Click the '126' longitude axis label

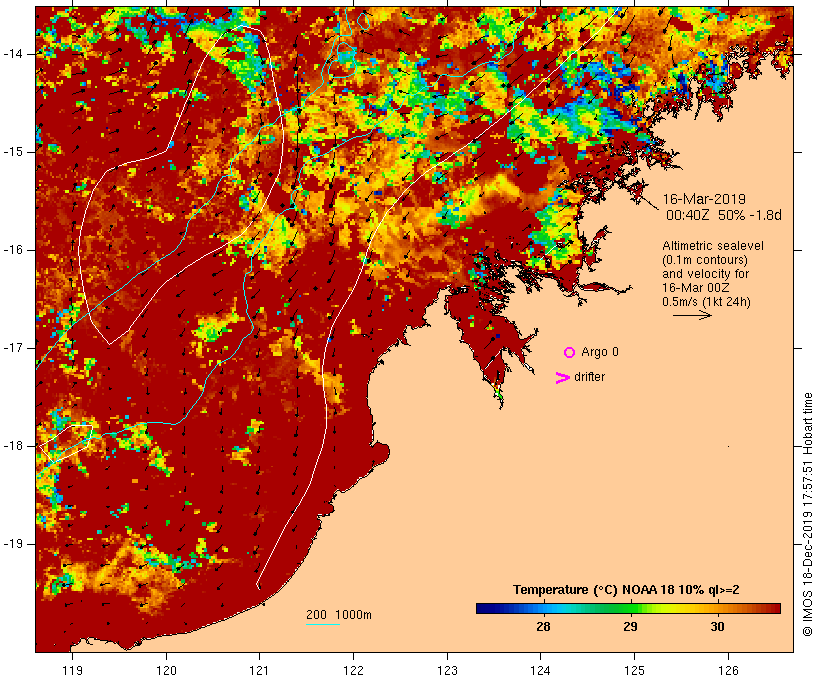[x=728, y=671]
